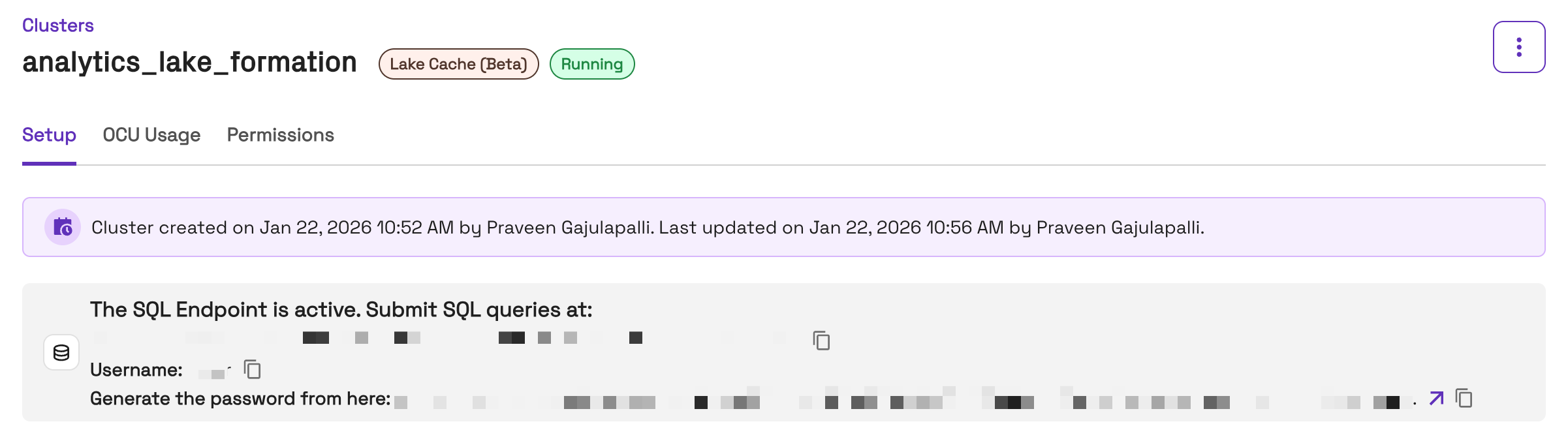
Task: Open the Permissions tab
Action: point(280,135)
